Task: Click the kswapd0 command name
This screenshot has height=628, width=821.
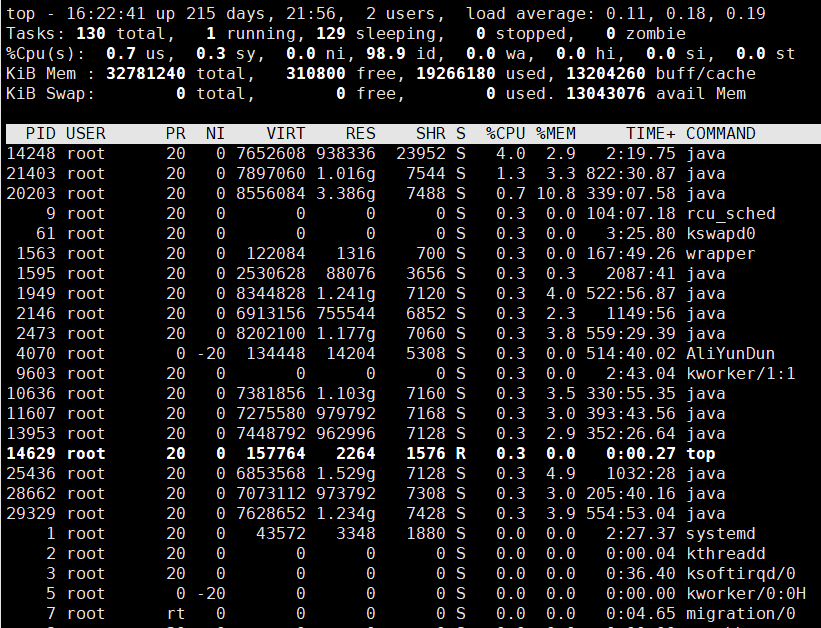Action: (720, 234)
